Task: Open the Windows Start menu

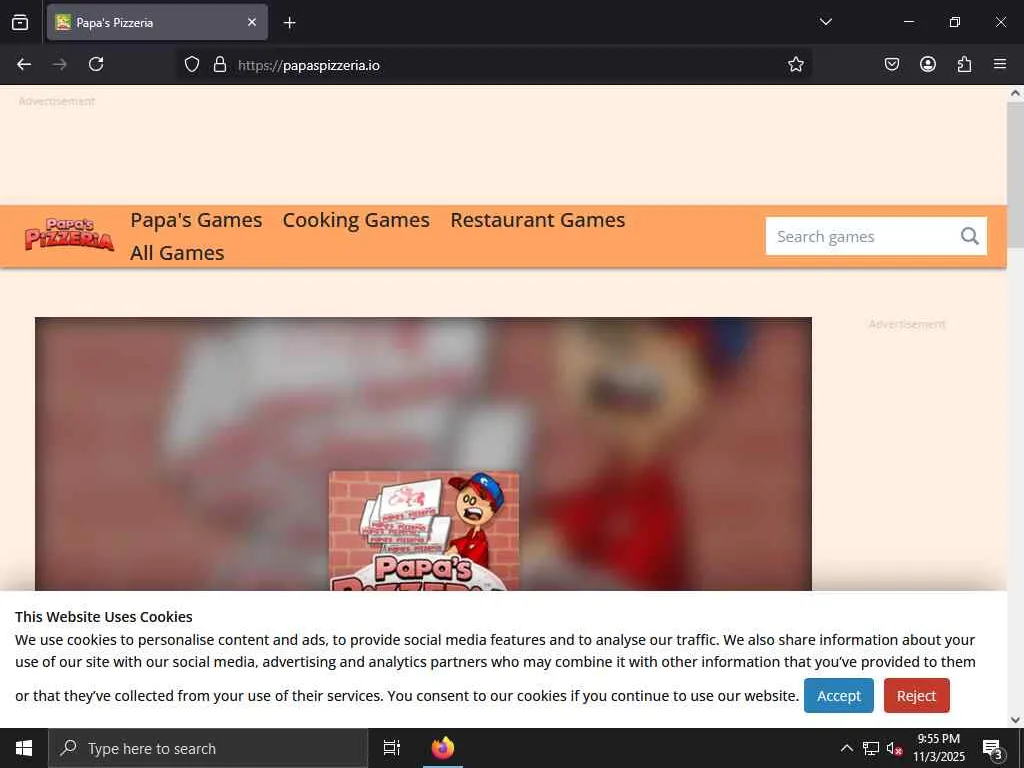Action: tap(24, 748)
